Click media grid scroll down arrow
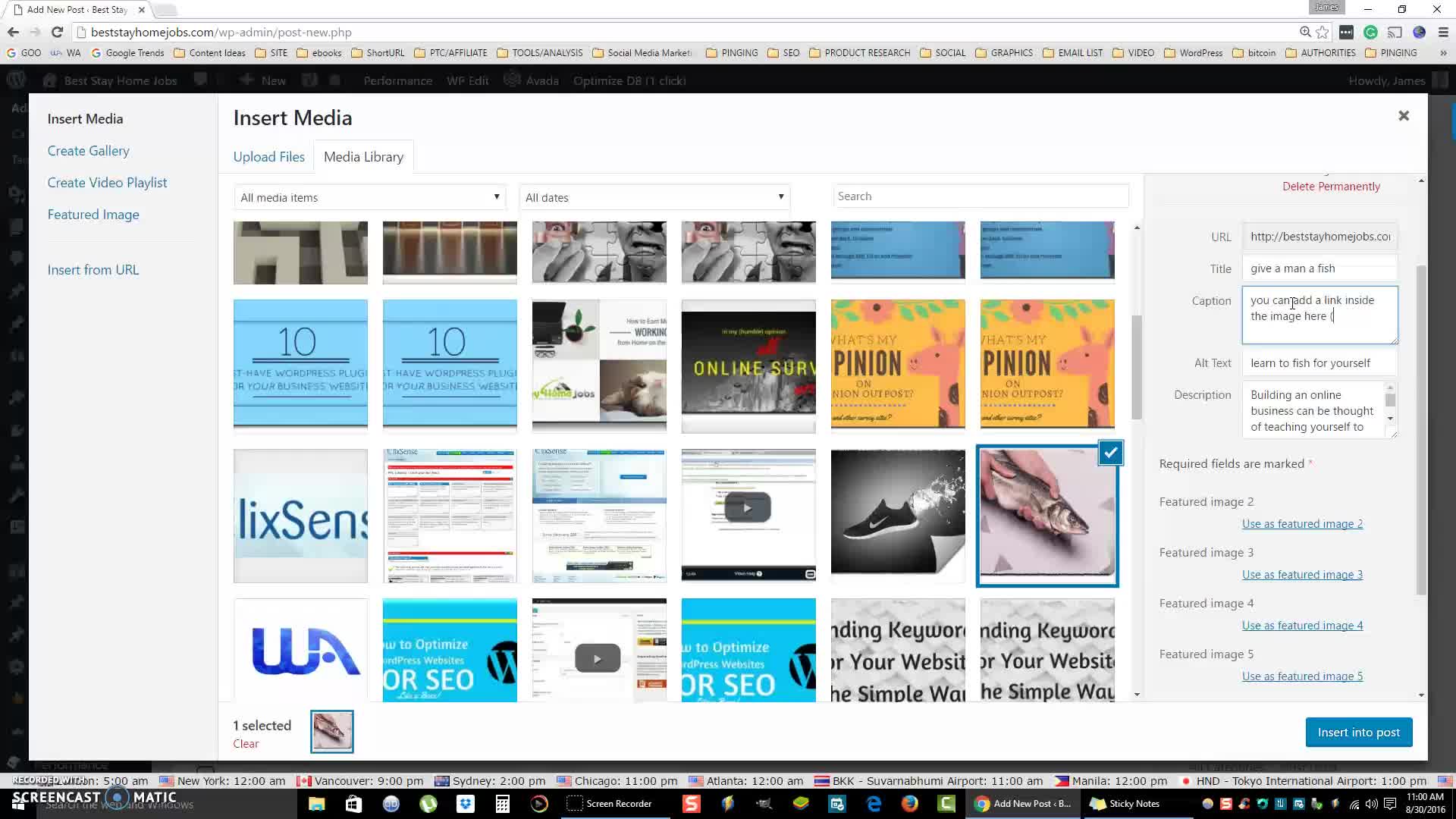1456x819 pixels. [1137, 695]
